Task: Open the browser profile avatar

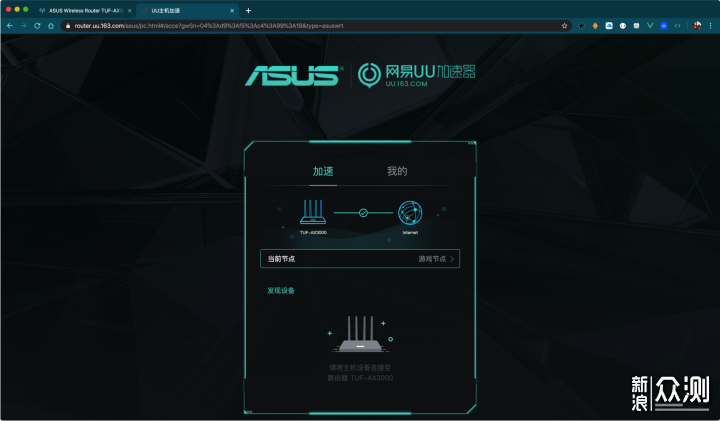Action: tap(697, 26)
